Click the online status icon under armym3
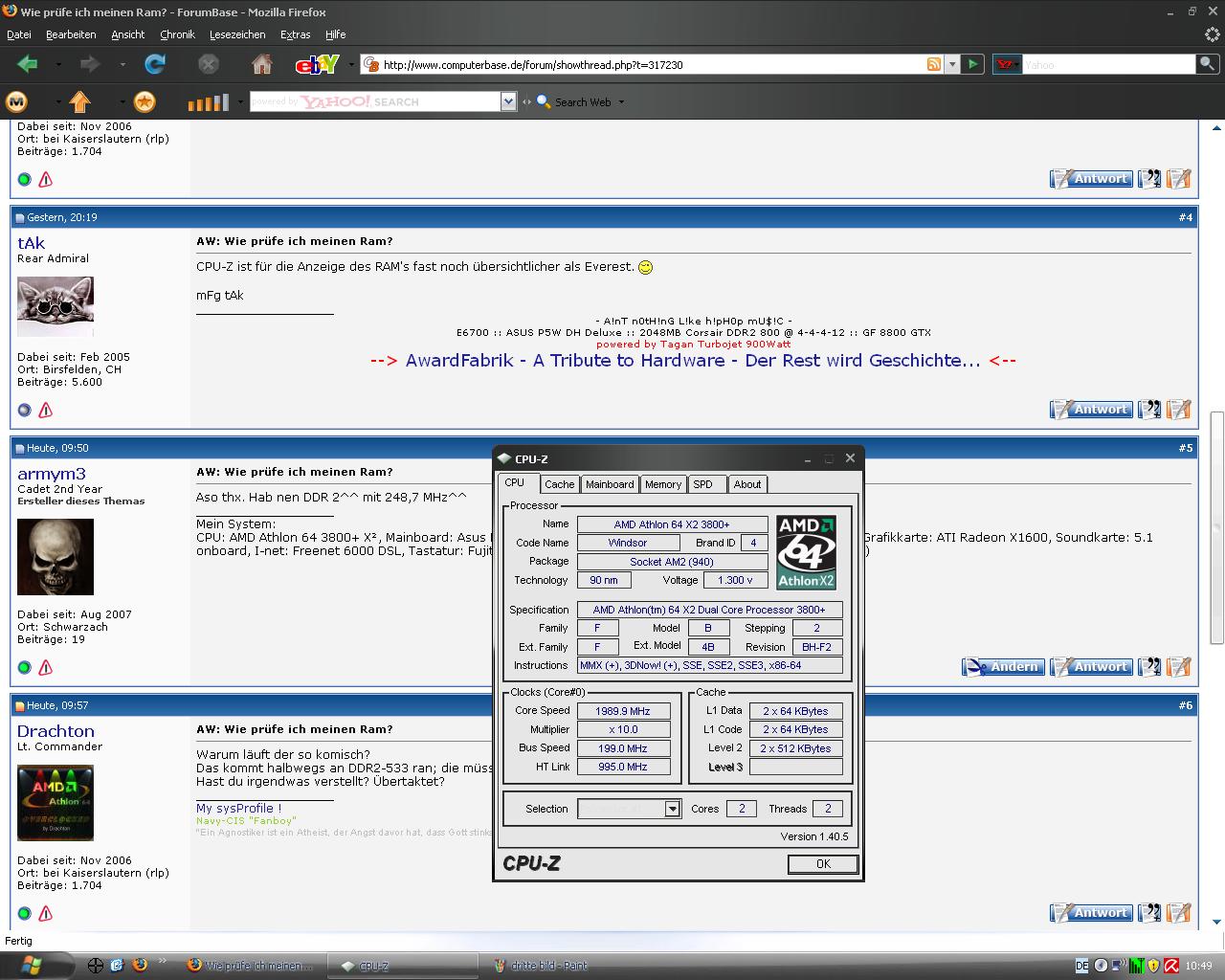This screenshot has height=980, width=1225. coord(25,667)
